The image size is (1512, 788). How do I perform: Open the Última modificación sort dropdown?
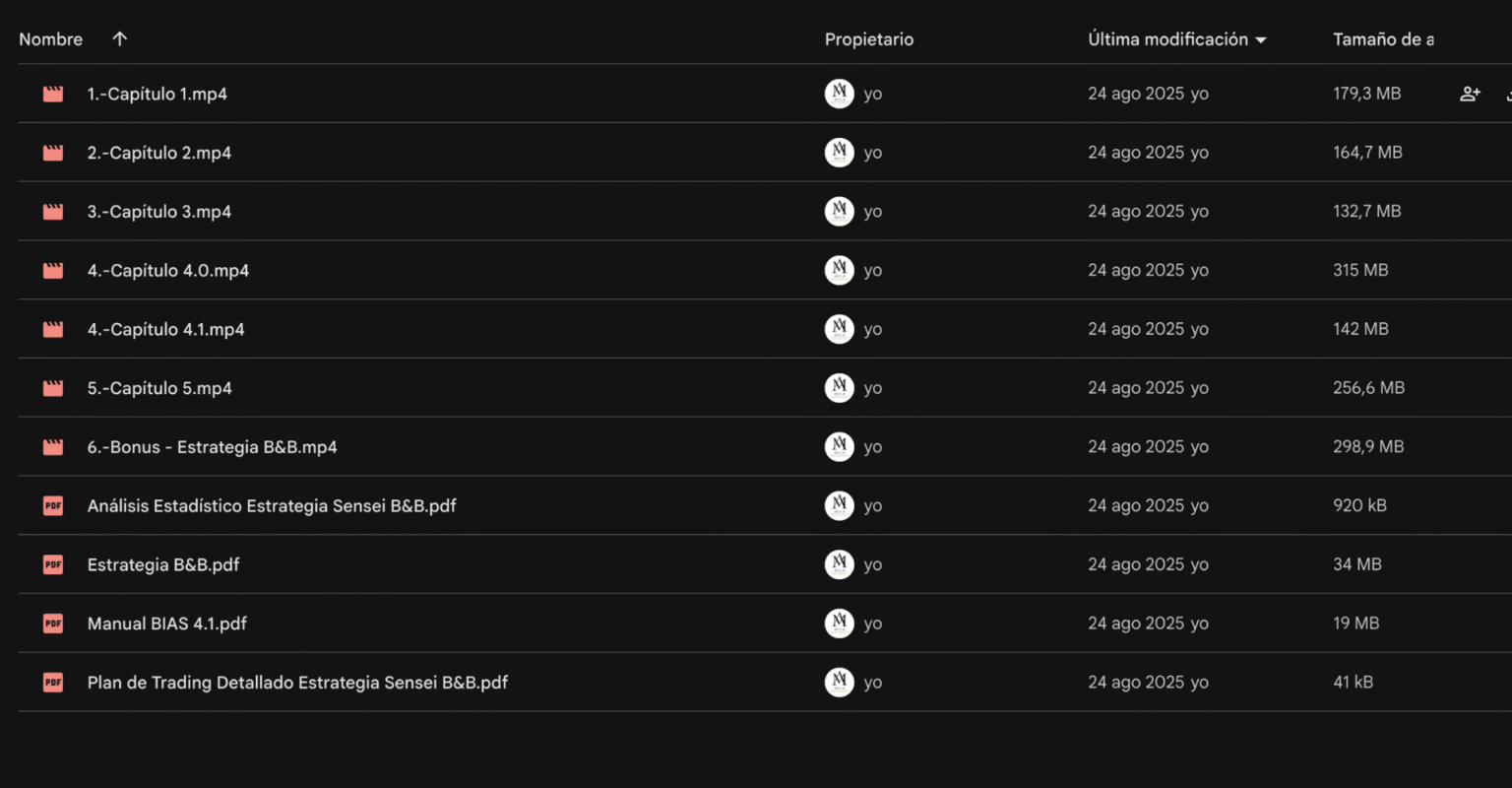click(1261, 40)
